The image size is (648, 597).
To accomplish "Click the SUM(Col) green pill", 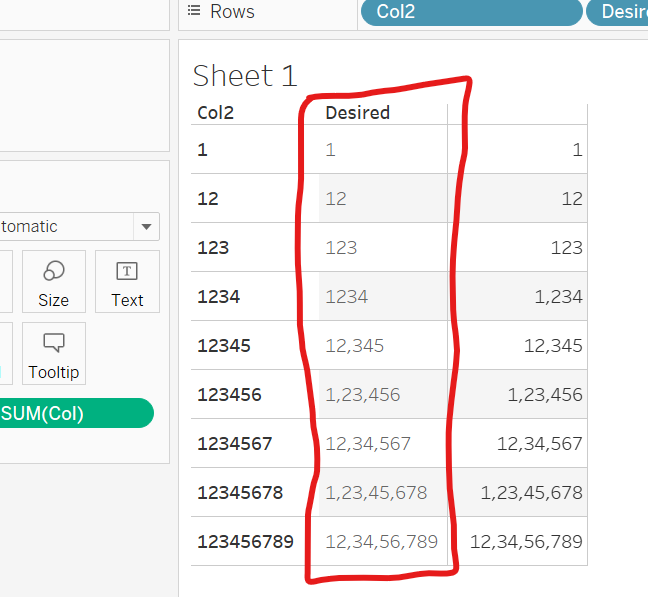I will pyautogui.click(x=76, y=413).
